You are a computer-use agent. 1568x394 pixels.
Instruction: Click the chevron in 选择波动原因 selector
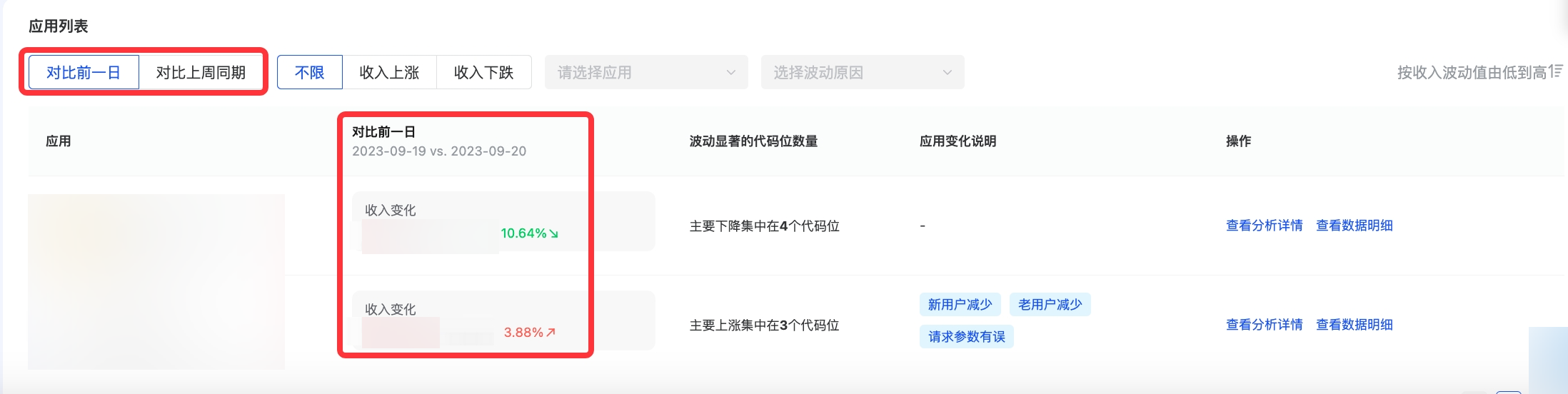(x=947, y=72)
